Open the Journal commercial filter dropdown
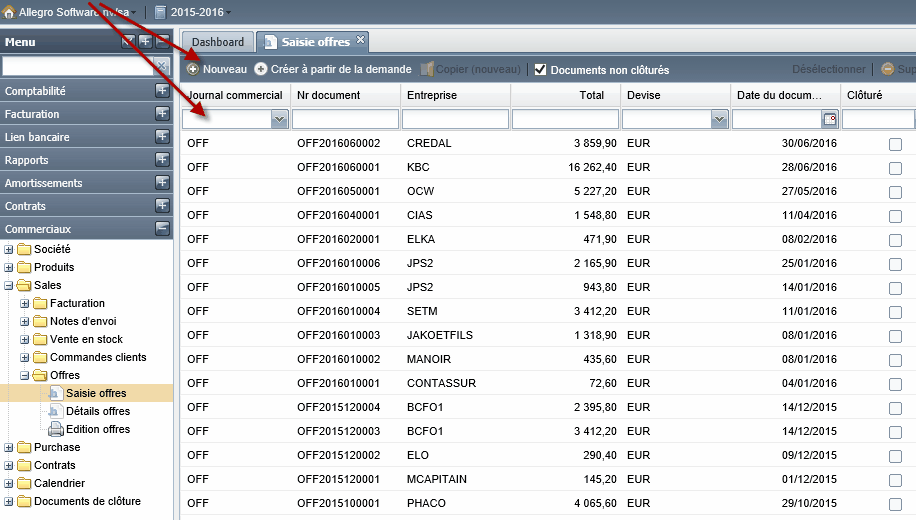Screen dimensions: 916x520 (x=279, y=119)
